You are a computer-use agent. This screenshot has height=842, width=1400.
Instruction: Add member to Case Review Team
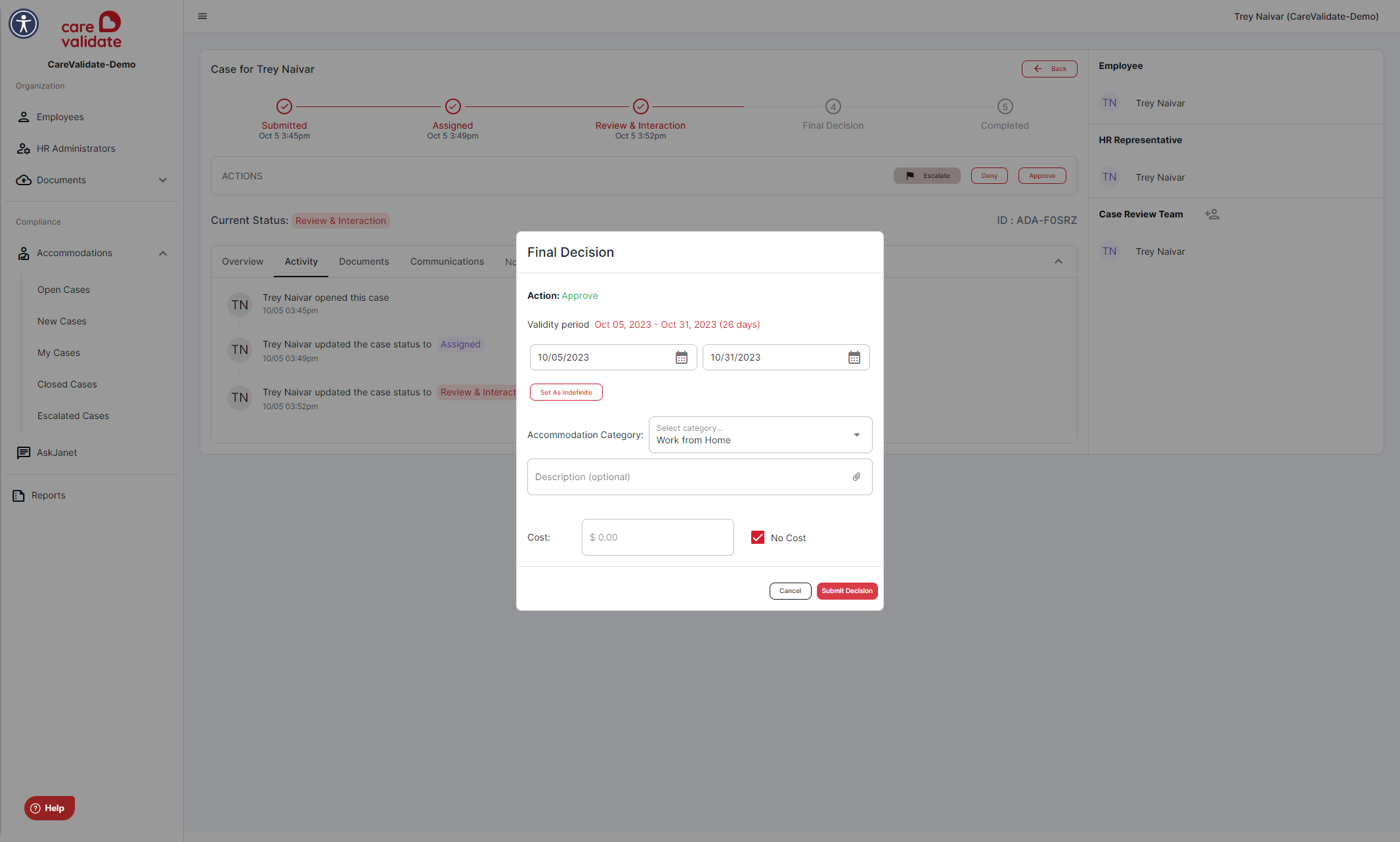[x=1212, y=214]
